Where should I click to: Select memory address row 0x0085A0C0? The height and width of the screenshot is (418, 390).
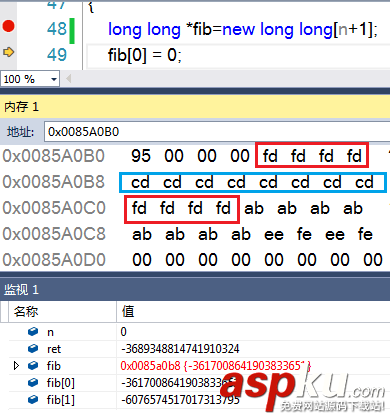click(x=54, y=208)
